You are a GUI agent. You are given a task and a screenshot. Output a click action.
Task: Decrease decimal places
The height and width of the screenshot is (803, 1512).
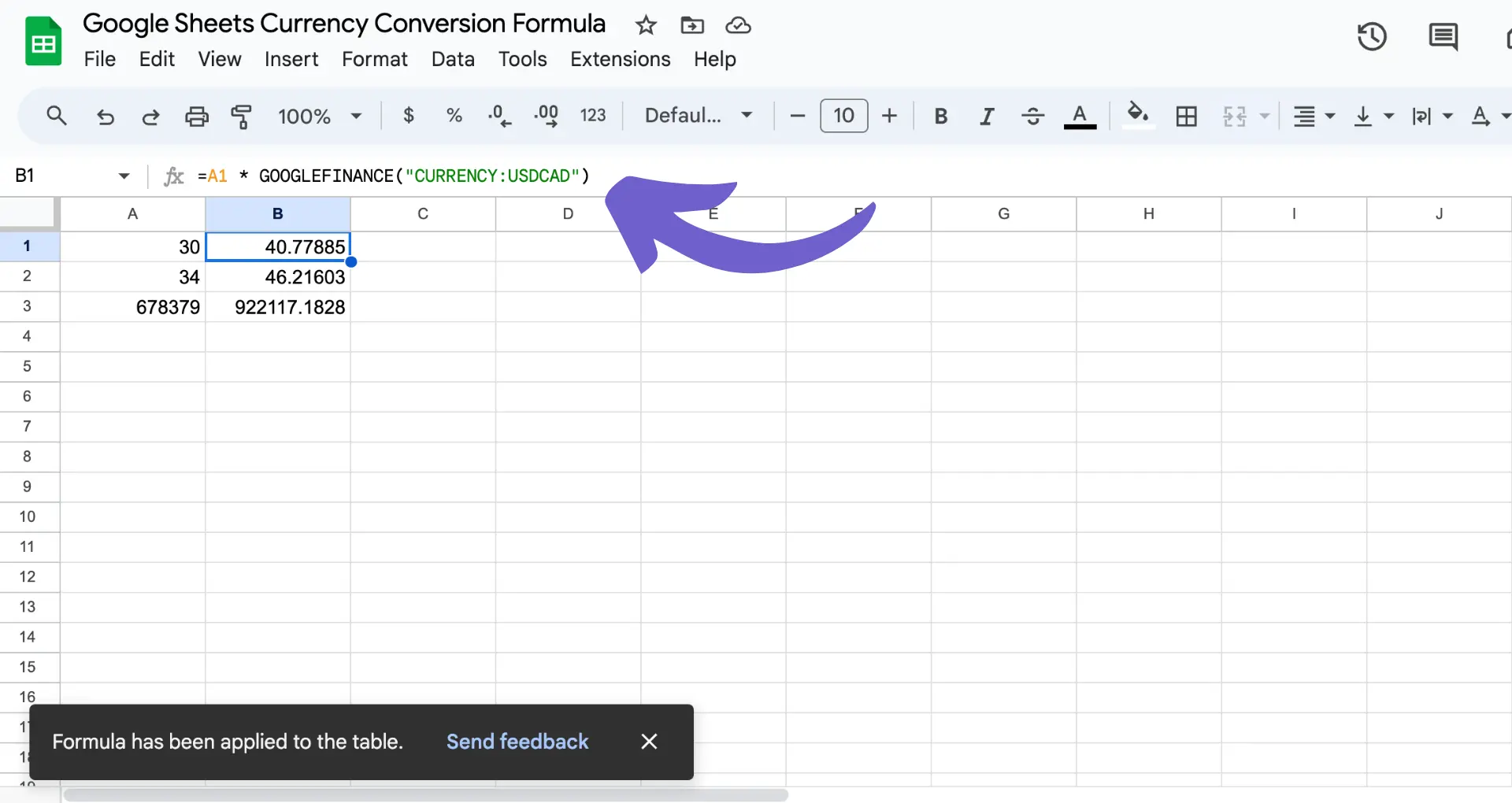pyautogui.click(x=499, y=116)
